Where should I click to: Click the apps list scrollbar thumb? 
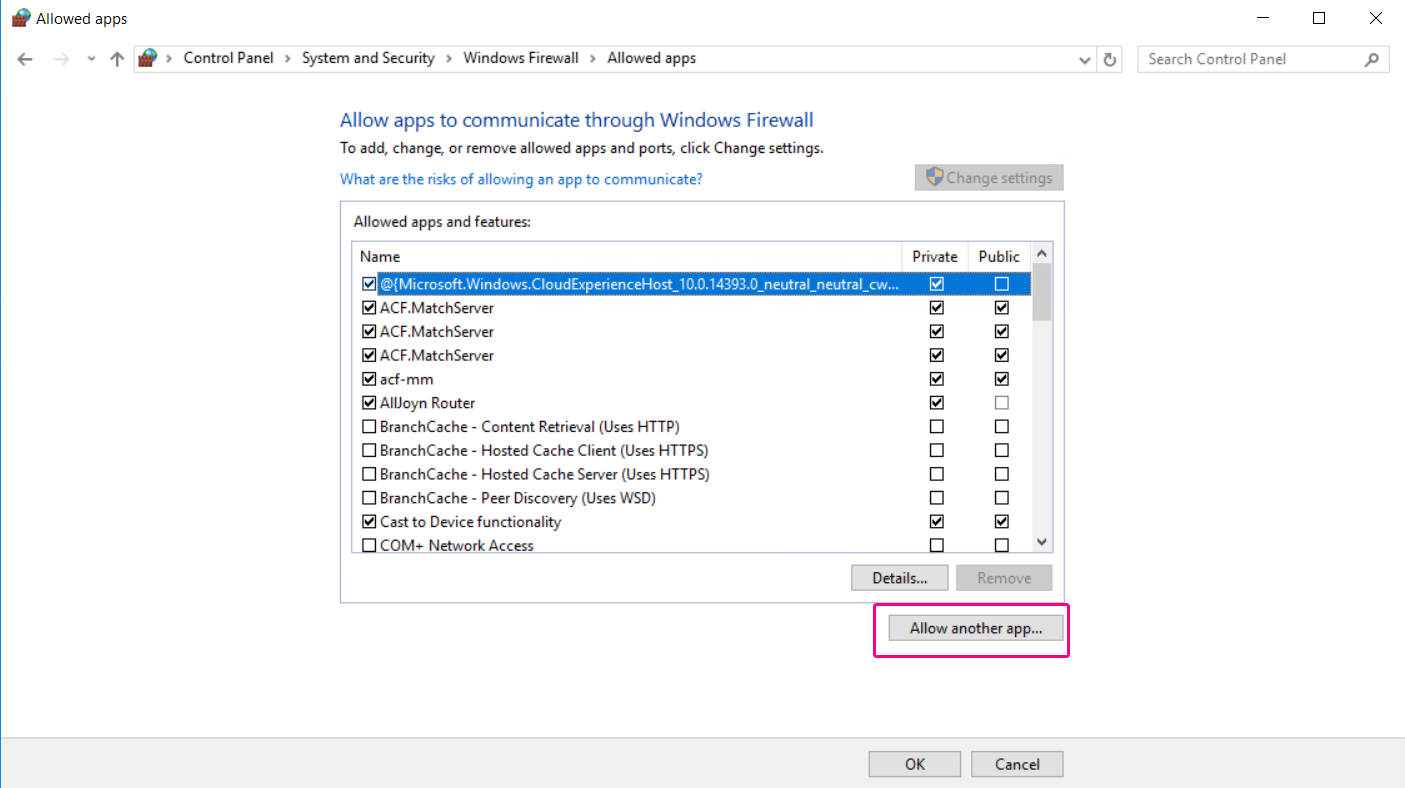click(x=1042, y=292)
